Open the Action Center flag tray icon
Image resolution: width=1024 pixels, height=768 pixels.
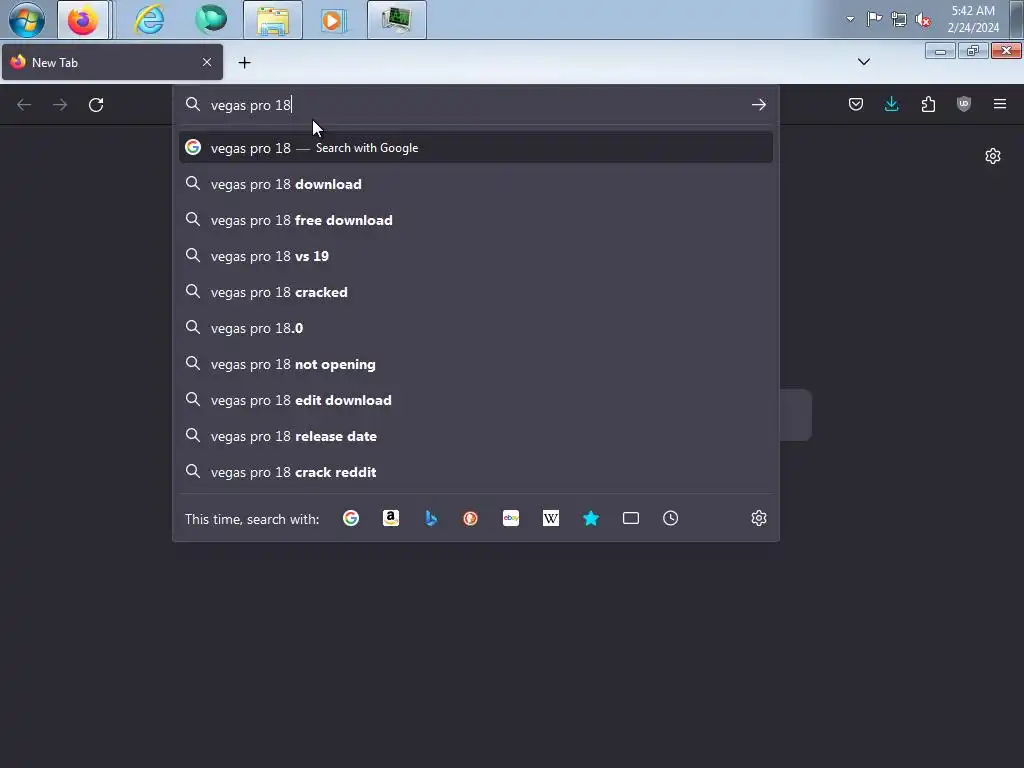click(x=874, y=19)
